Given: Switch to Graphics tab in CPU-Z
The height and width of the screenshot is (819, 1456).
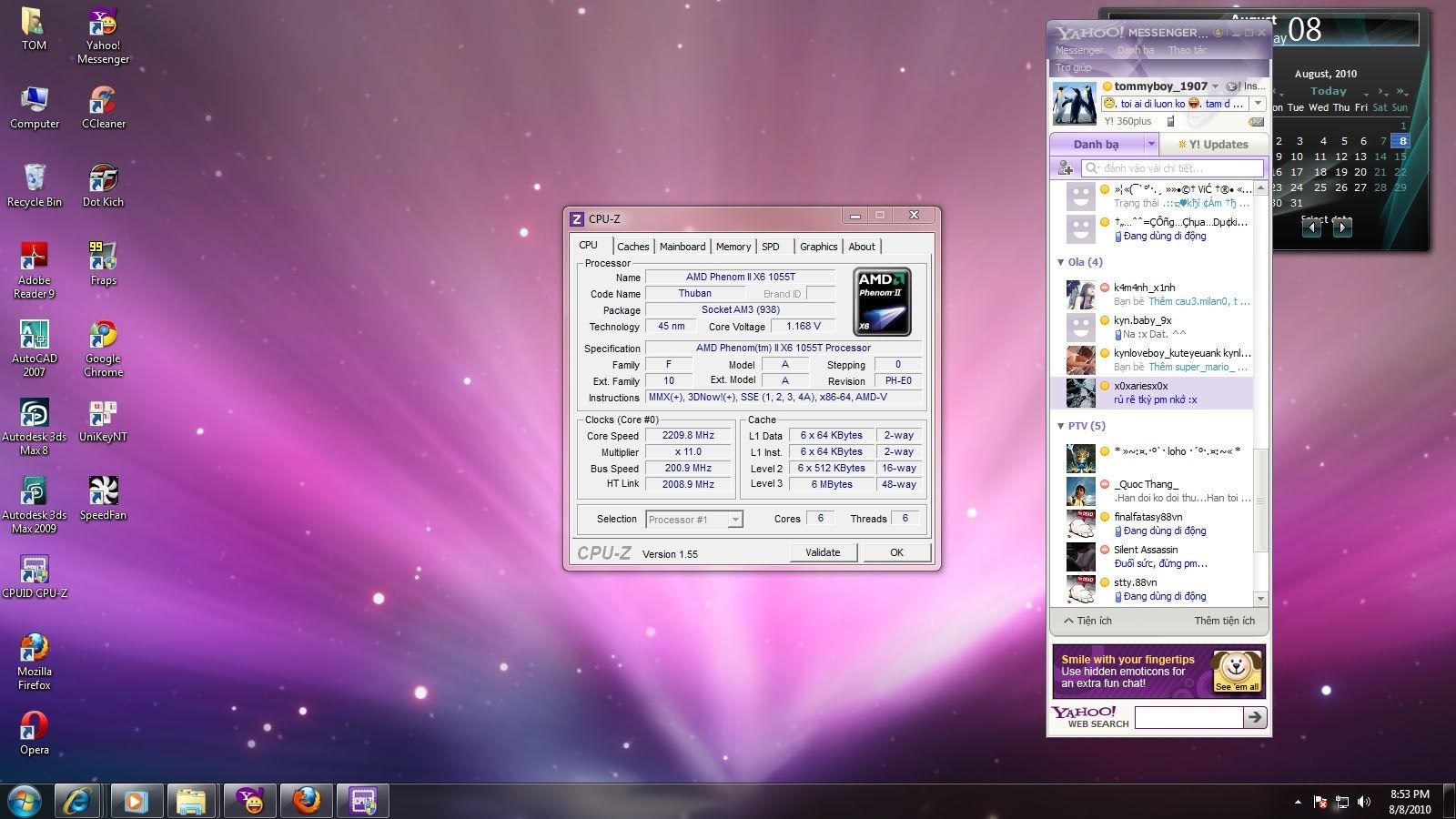Looking at the screenshot, I should 819,247.
